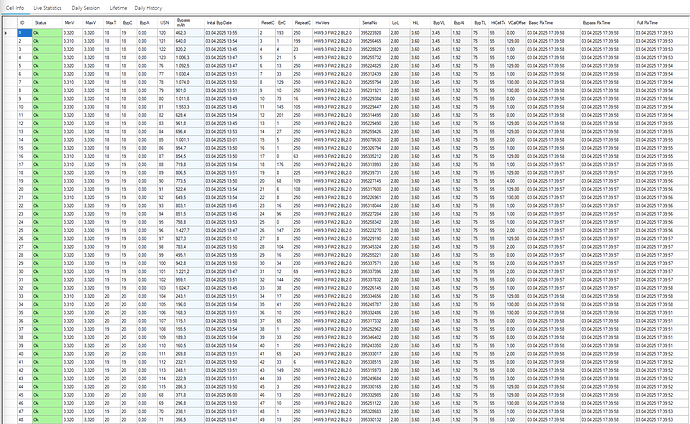
Task: Select the HwVers cell in row 12
Action: coord(336,124)
